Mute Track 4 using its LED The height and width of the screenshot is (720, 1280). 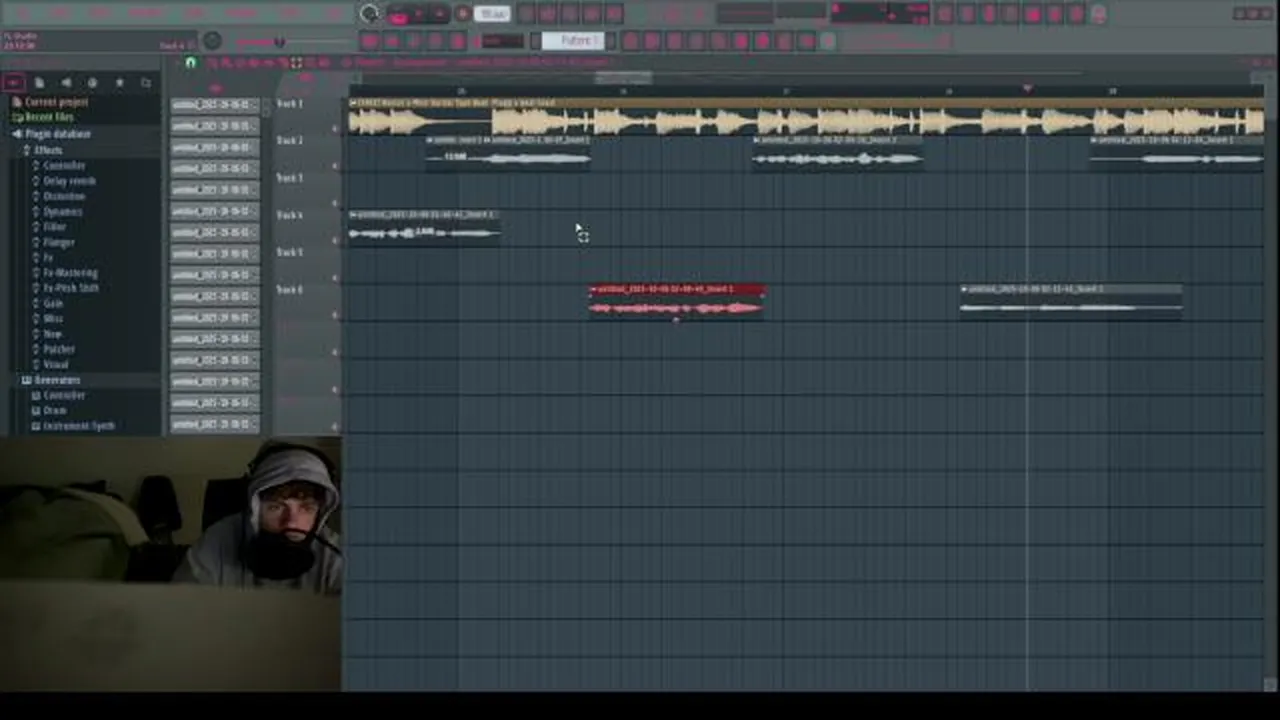(335, 240)
